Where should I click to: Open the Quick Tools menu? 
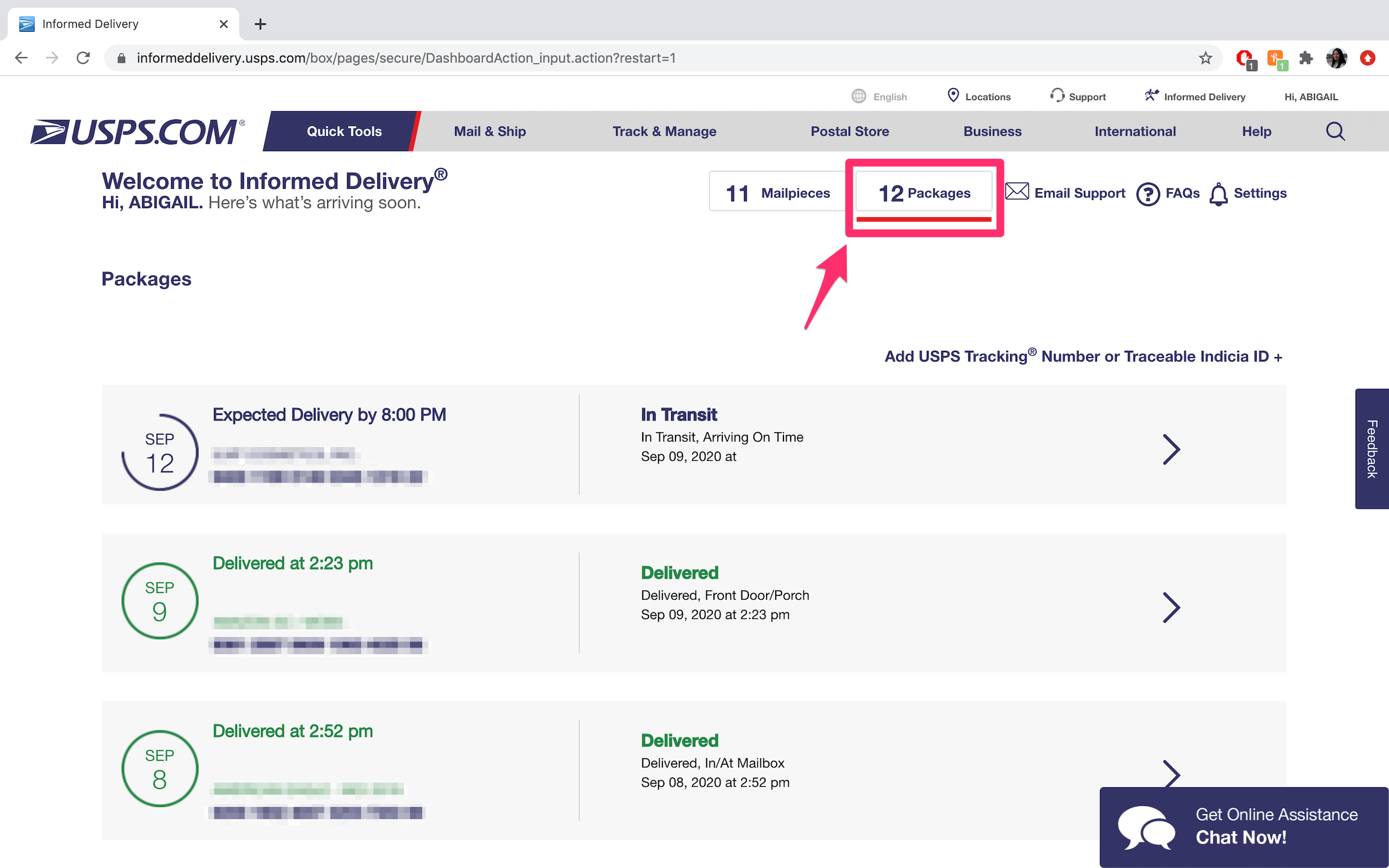tap(343, 132)
